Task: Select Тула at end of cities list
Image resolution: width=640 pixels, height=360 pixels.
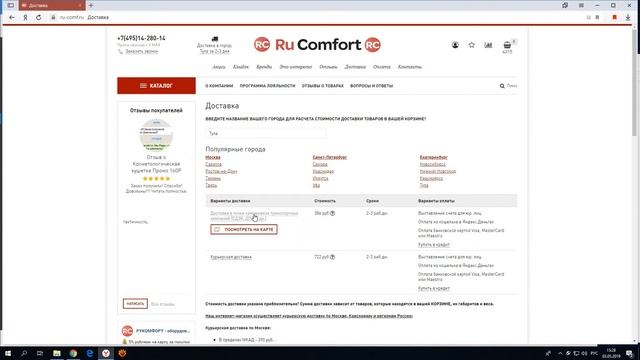Action: [x=424, y=185]
